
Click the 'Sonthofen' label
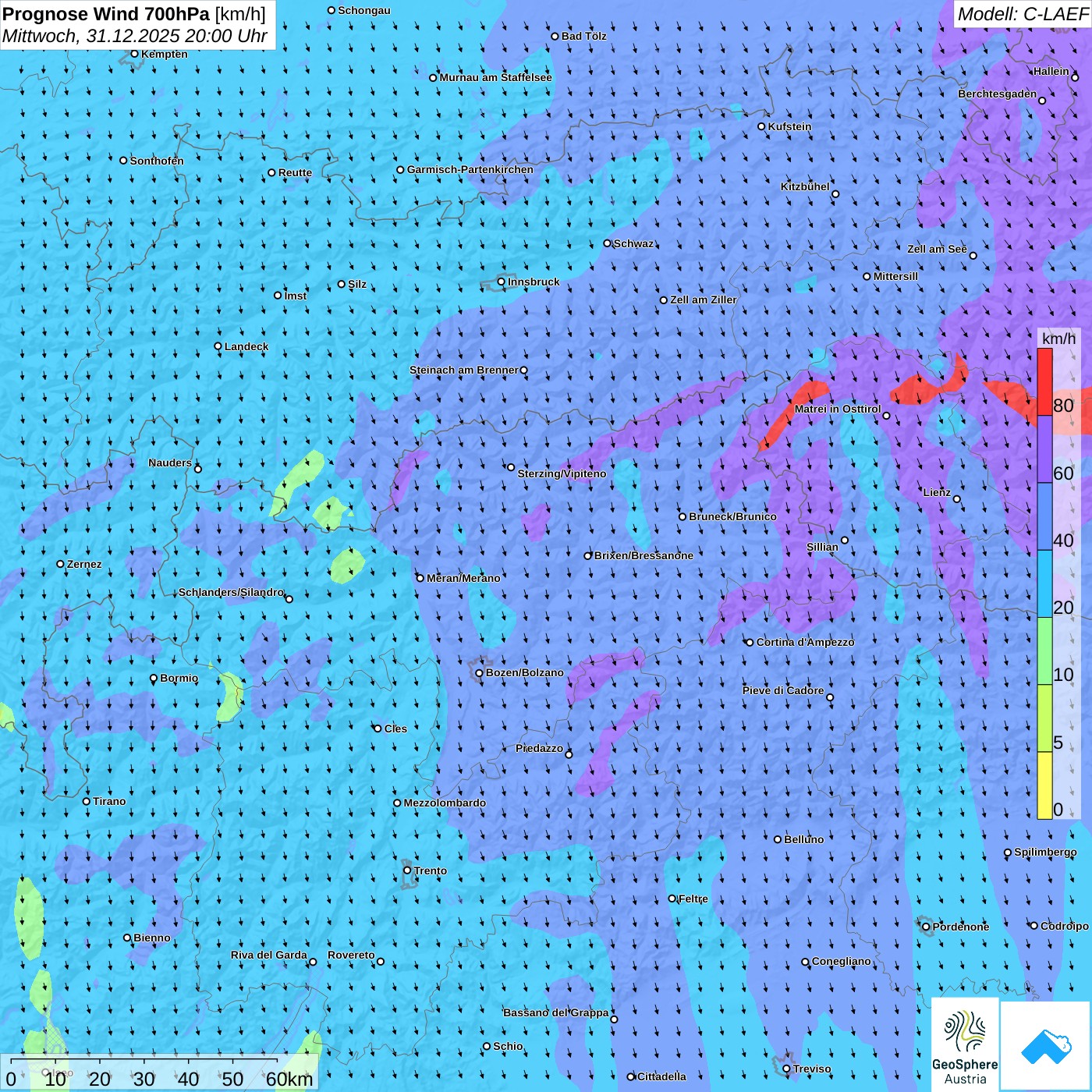157,161
